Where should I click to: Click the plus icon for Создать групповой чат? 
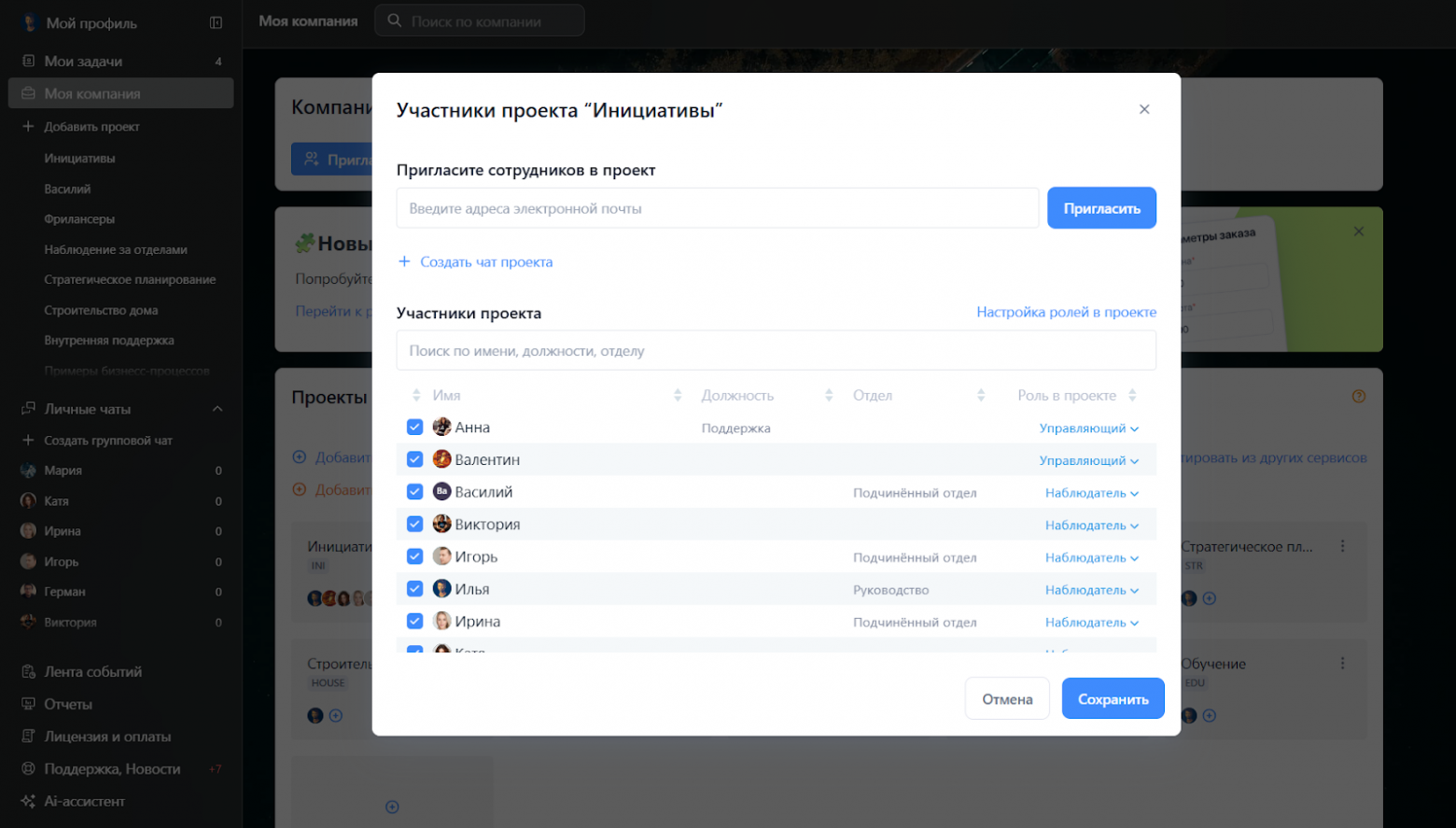(x=29, y=440)
